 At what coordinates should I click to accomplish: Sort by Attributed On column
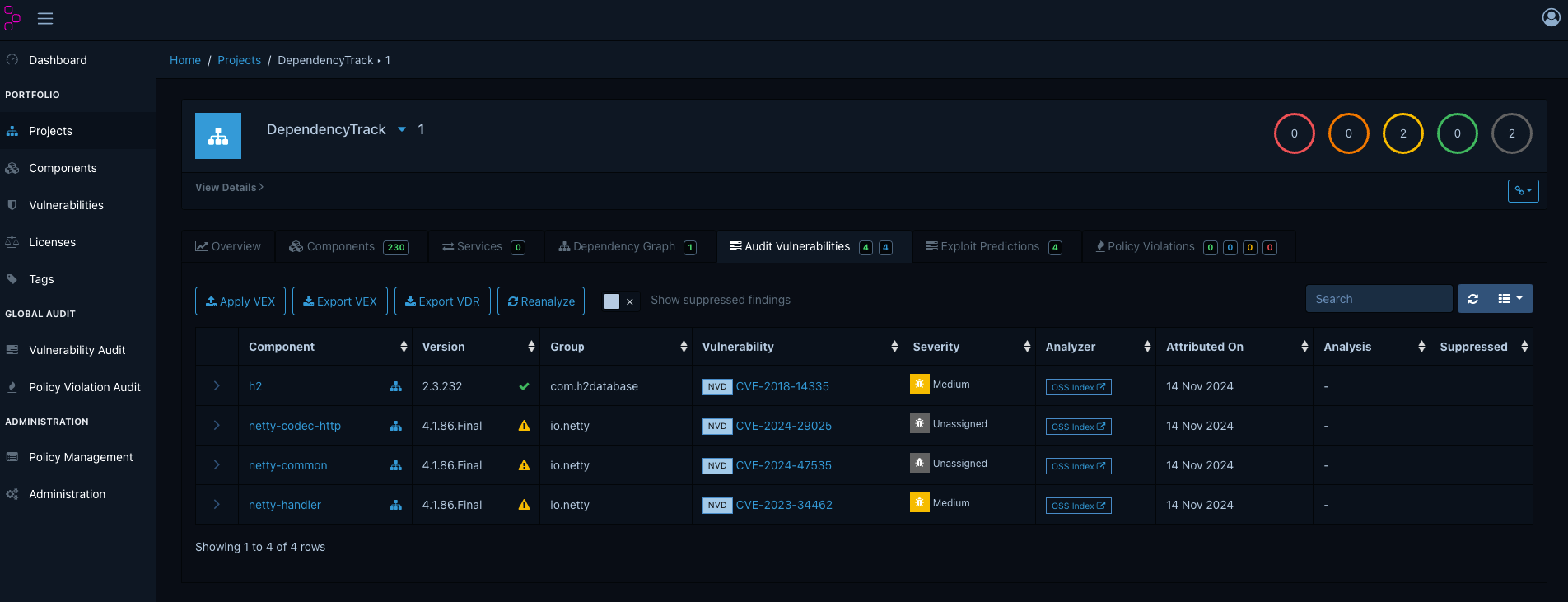1234,347
